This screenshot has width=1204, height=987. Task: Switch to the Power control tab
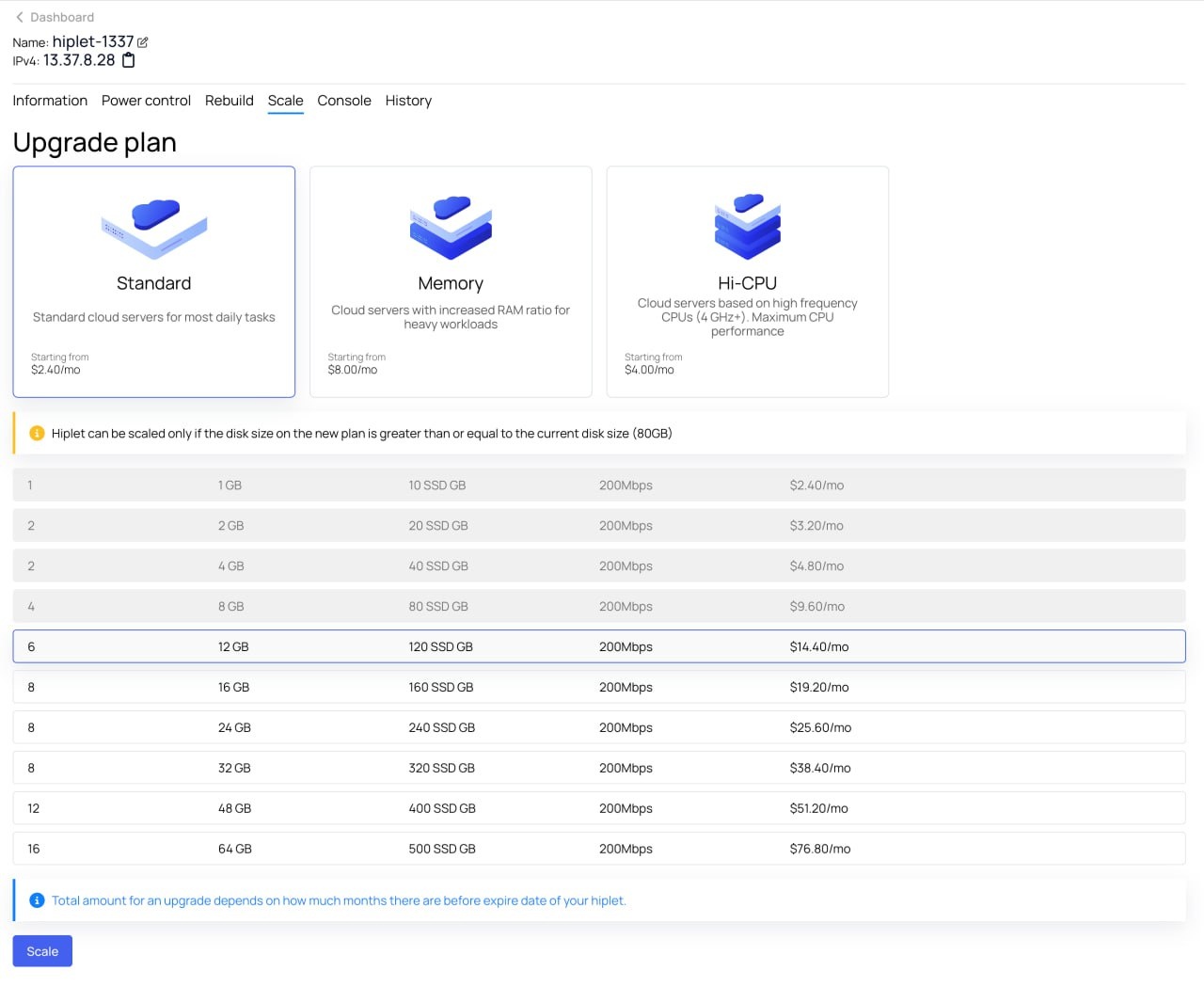146,101
